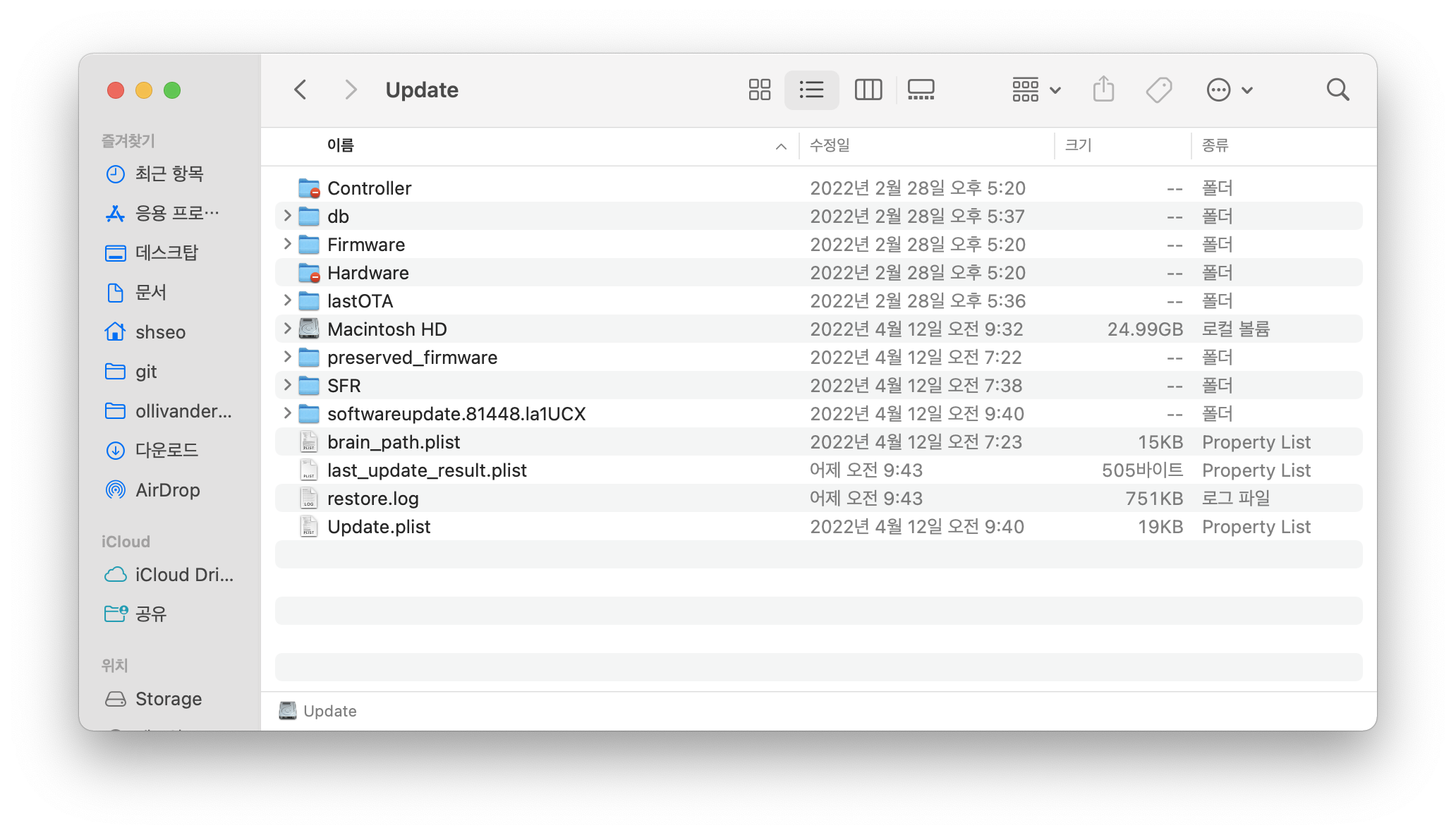Open AirDrop in the sidebar
This screenshot has height=835, width=1456.
167,490
